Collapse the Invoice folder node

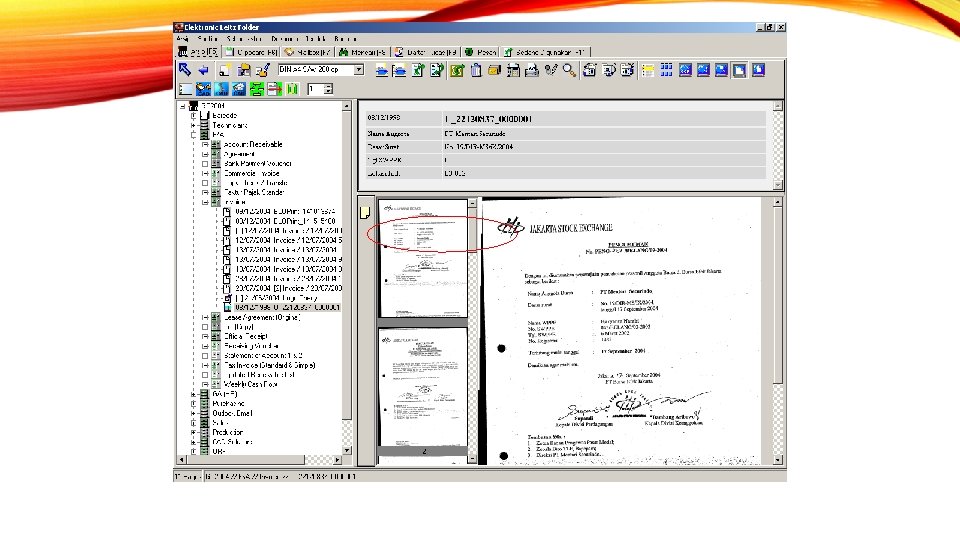tap(205, 202)
